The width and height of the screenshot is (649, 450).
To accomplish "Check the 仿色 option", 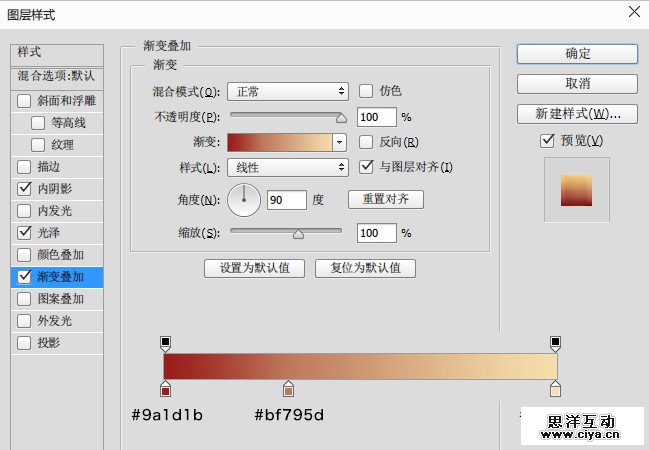I will [366, 91].
